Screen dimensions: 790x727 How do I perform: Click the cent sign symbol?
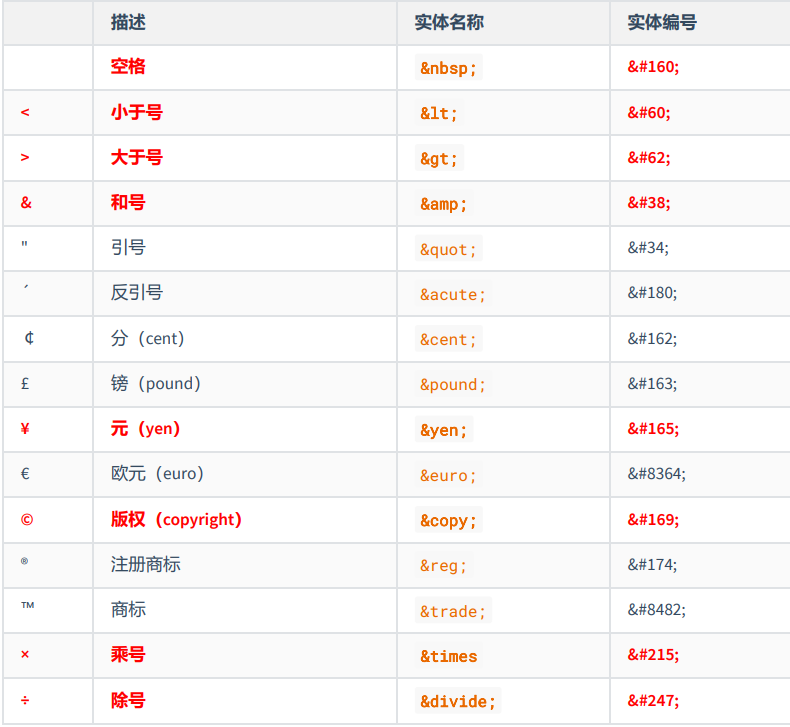[x=29, y=338]
